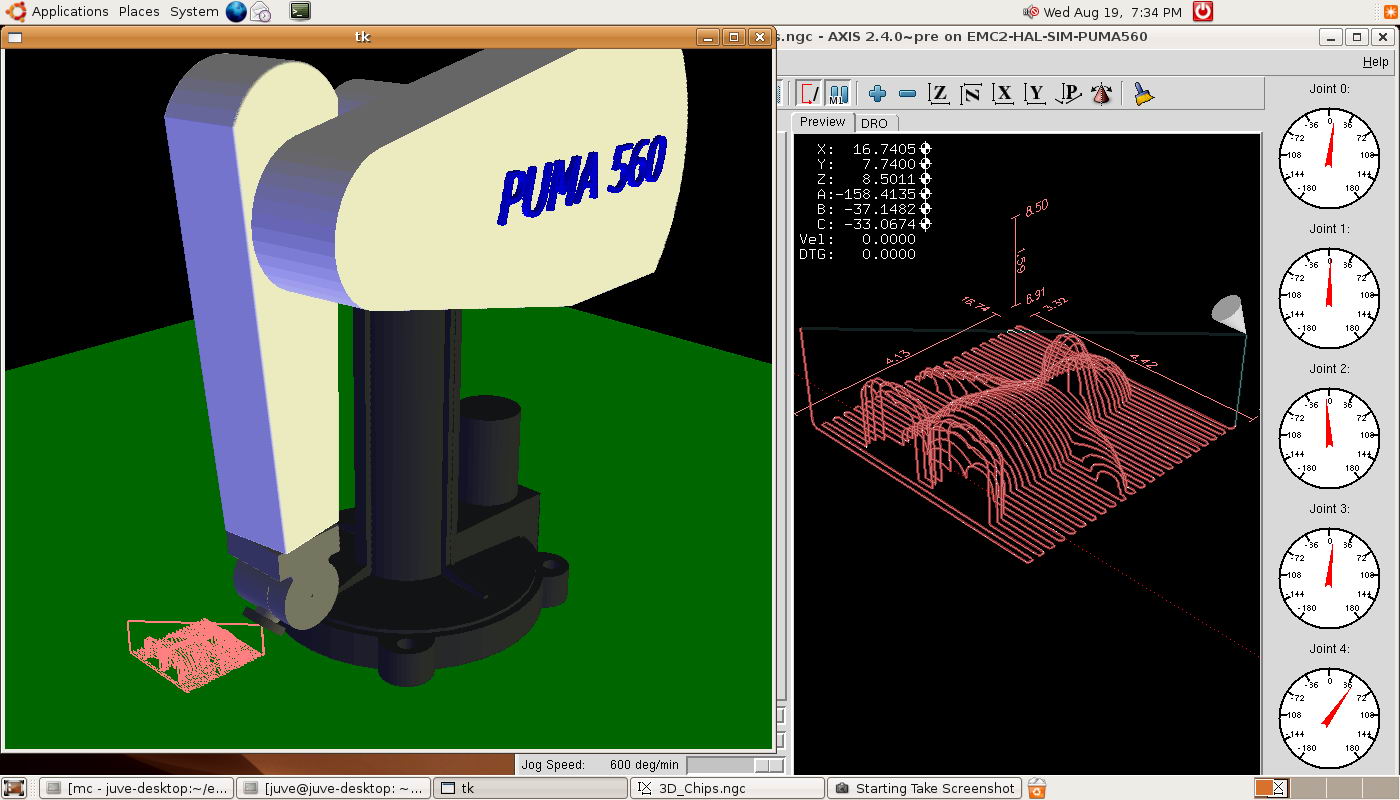Open the Places menu
Image resolution: width=1400 pixels, height=800 pixels.
(139, 12)
